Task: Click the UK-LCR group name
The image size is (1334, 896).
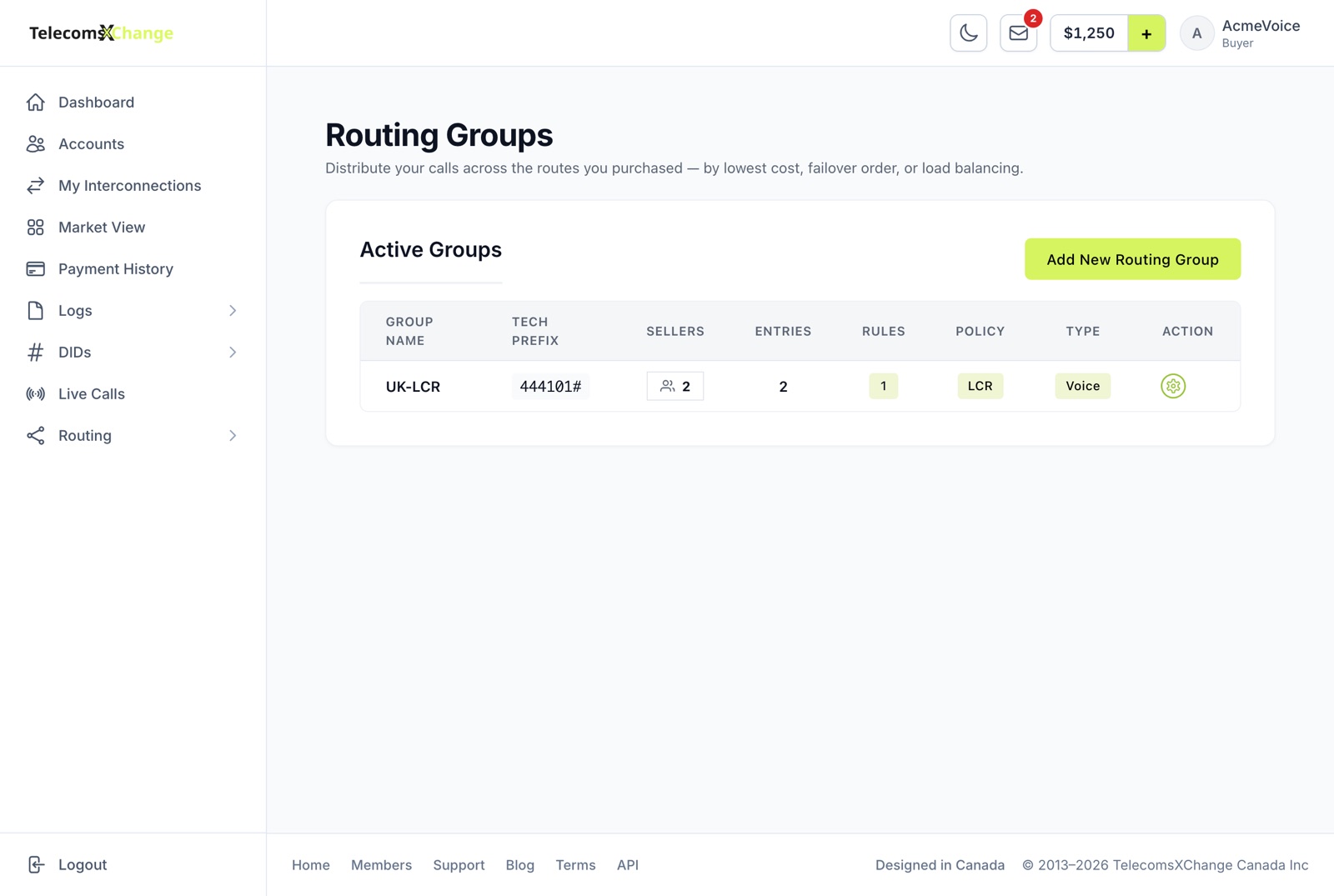Action: [x=413, y=387]
